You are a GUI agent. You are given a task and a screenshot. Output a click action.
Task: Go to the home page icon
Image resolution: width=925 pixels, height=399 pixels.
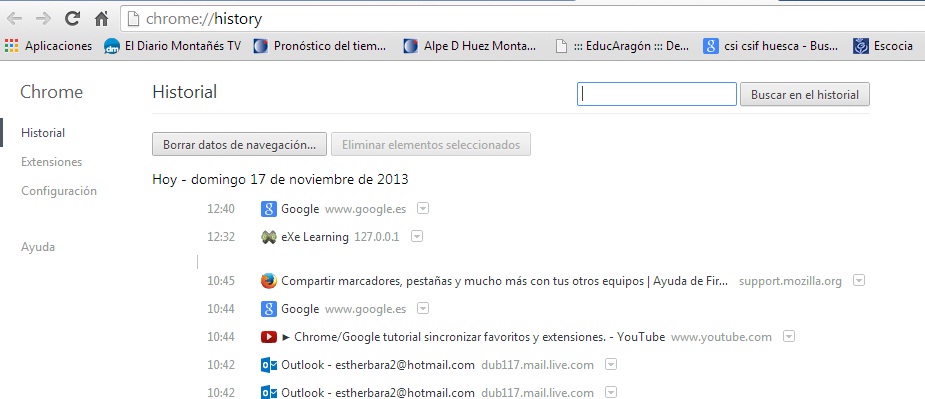(x=101, y=19)
